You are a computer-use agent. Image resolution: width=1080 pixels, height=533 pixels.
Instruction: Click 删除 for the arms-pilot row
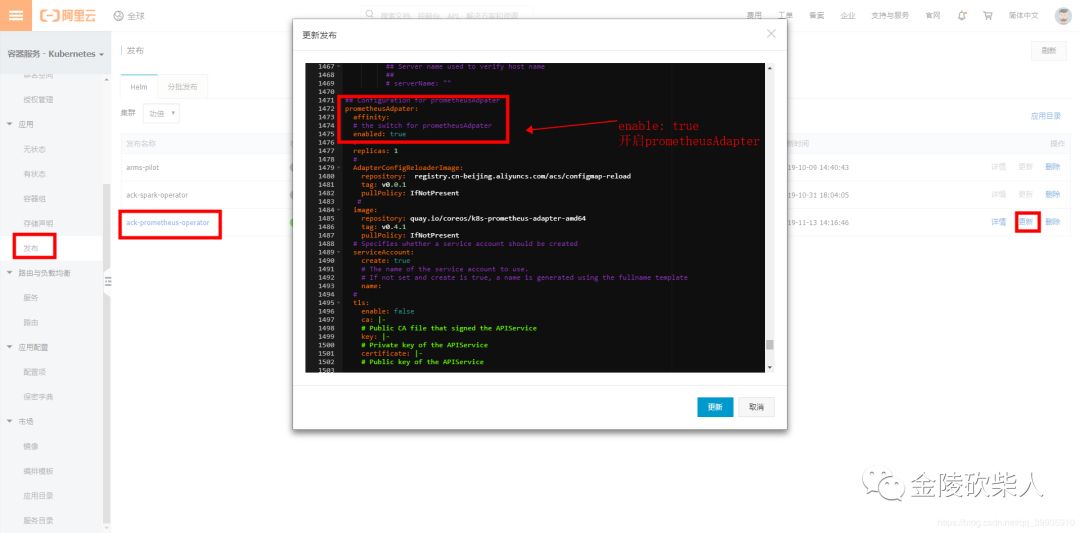[1052, 167]
